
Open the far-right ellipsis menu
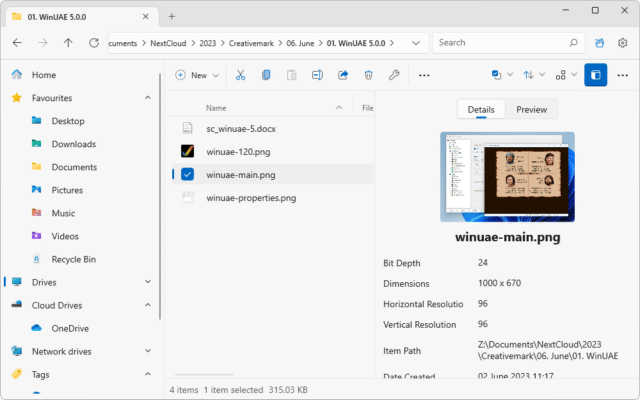pyautogui.click(x=622, y=75)
